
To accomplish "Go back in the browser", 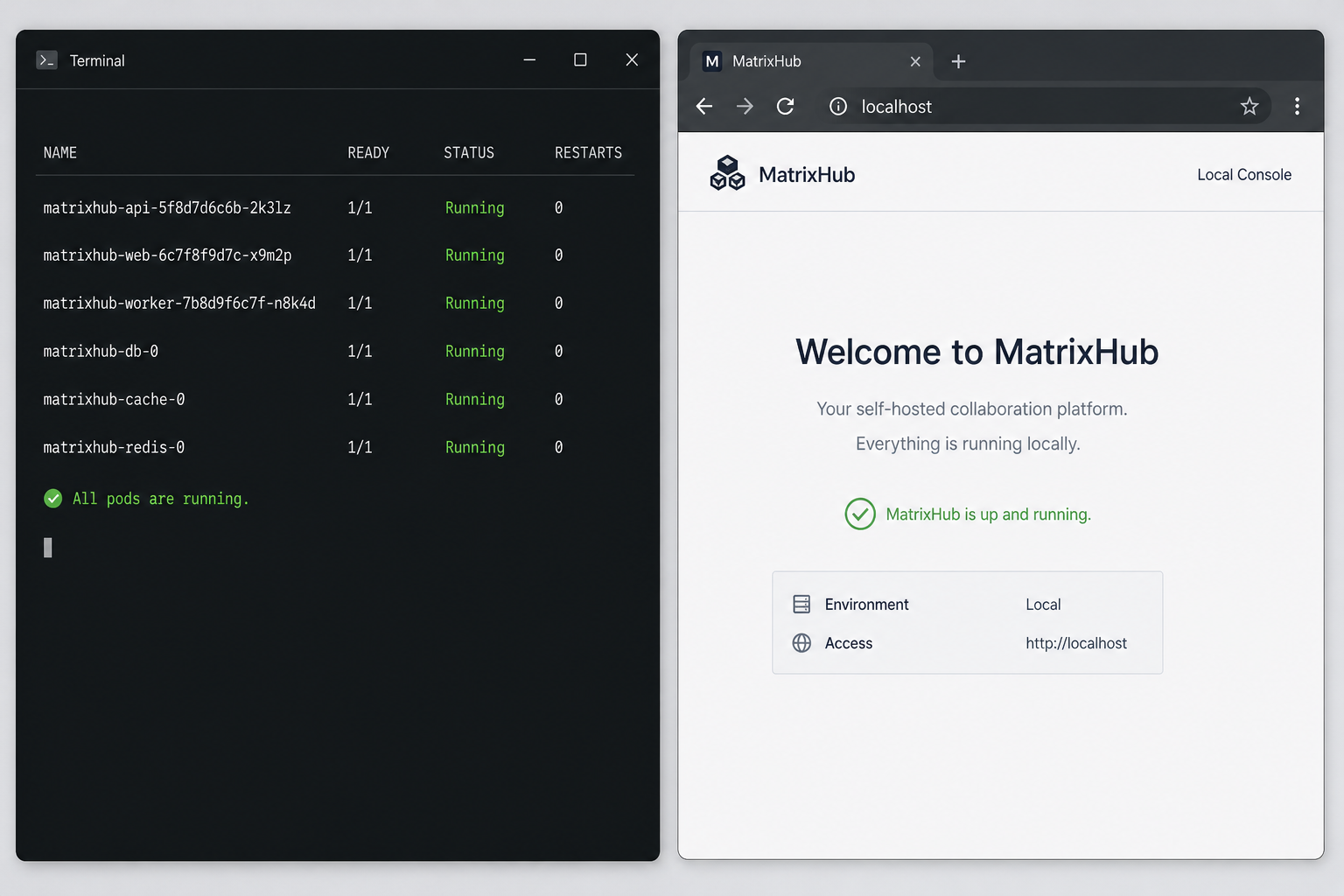I will click(704, 107).
